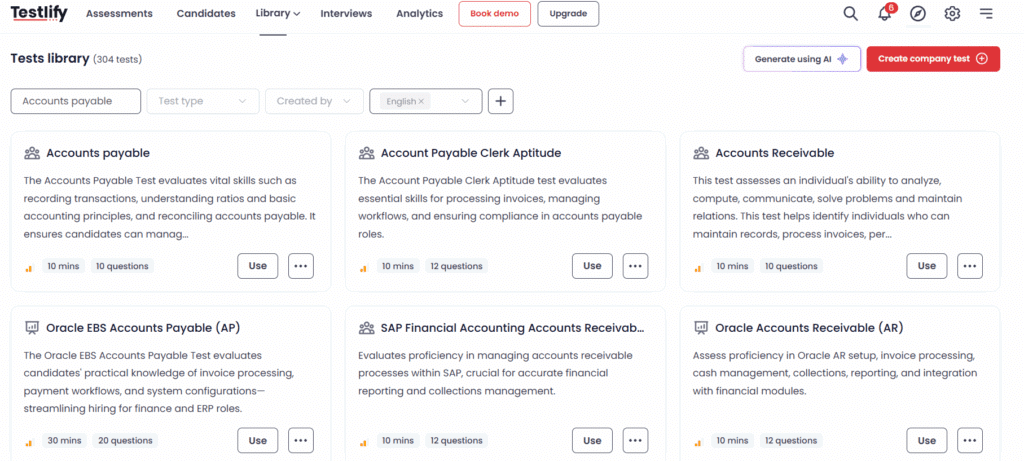
Task: Open three-dots menu on Oracle Accounts Receivable card
Action: tap(970, 441)
